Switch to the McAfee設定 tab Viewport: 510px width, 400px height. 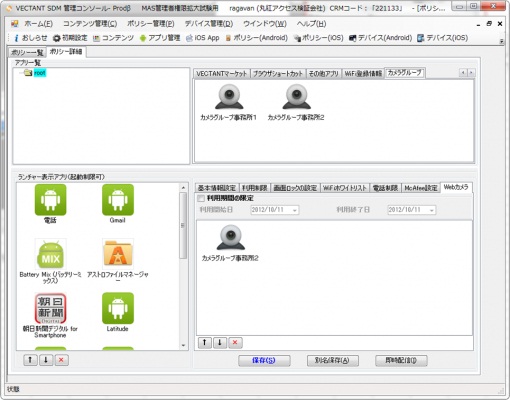[421, 188]
